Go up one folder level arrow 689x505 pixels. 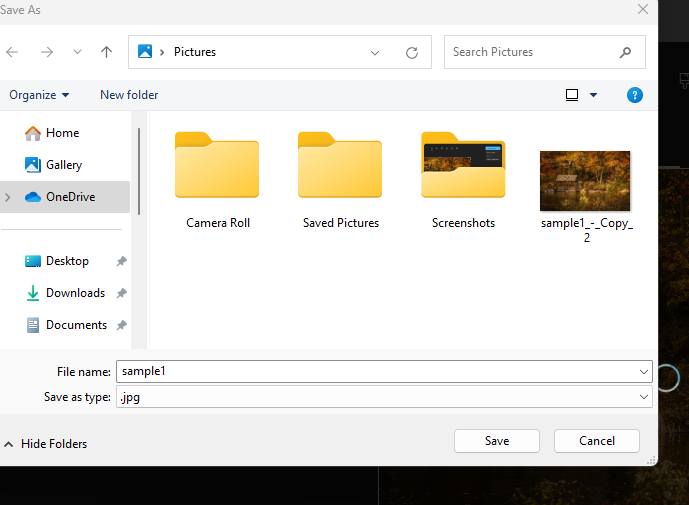pos(106,52)
